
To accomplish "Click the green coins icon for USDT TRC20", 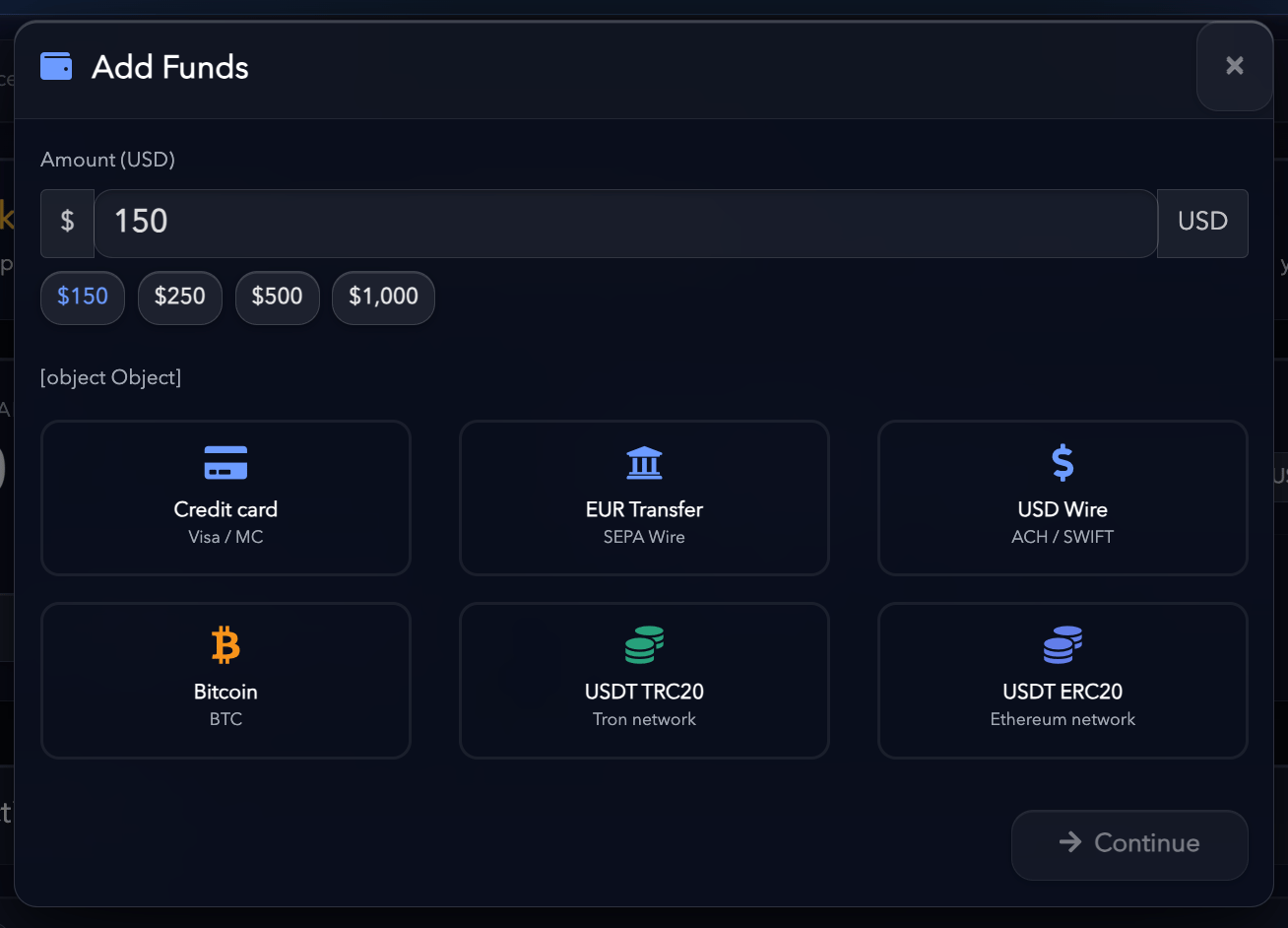I will 644,645.
